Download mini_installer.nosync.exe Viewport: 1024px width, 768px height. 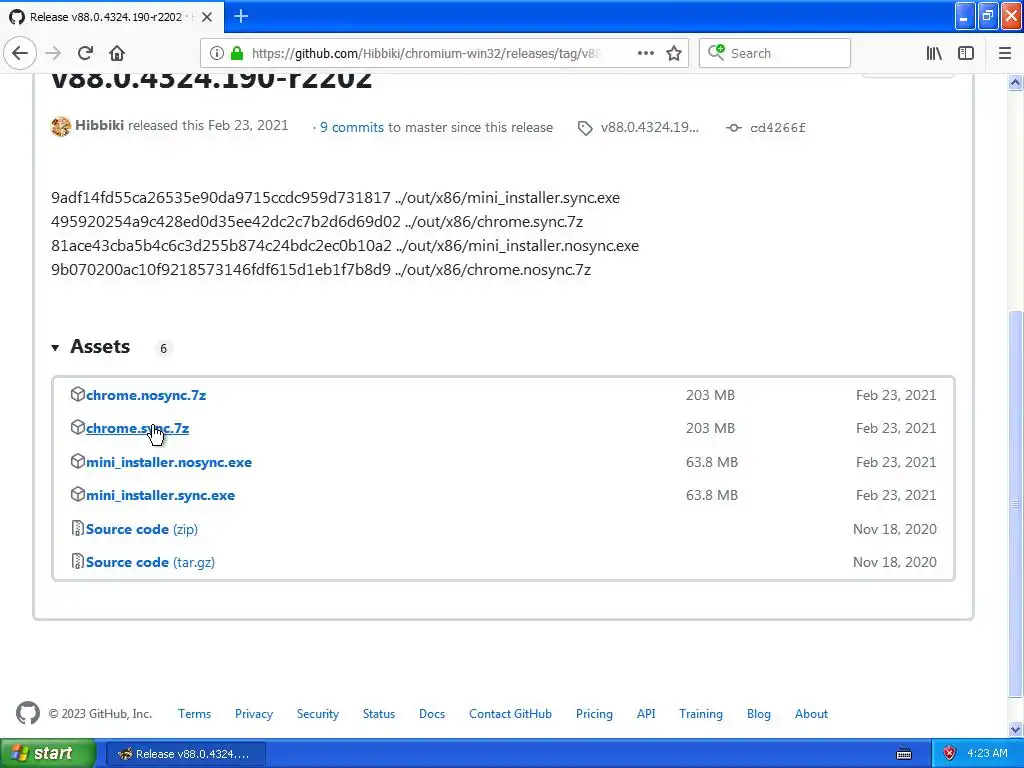click(168, 462)
